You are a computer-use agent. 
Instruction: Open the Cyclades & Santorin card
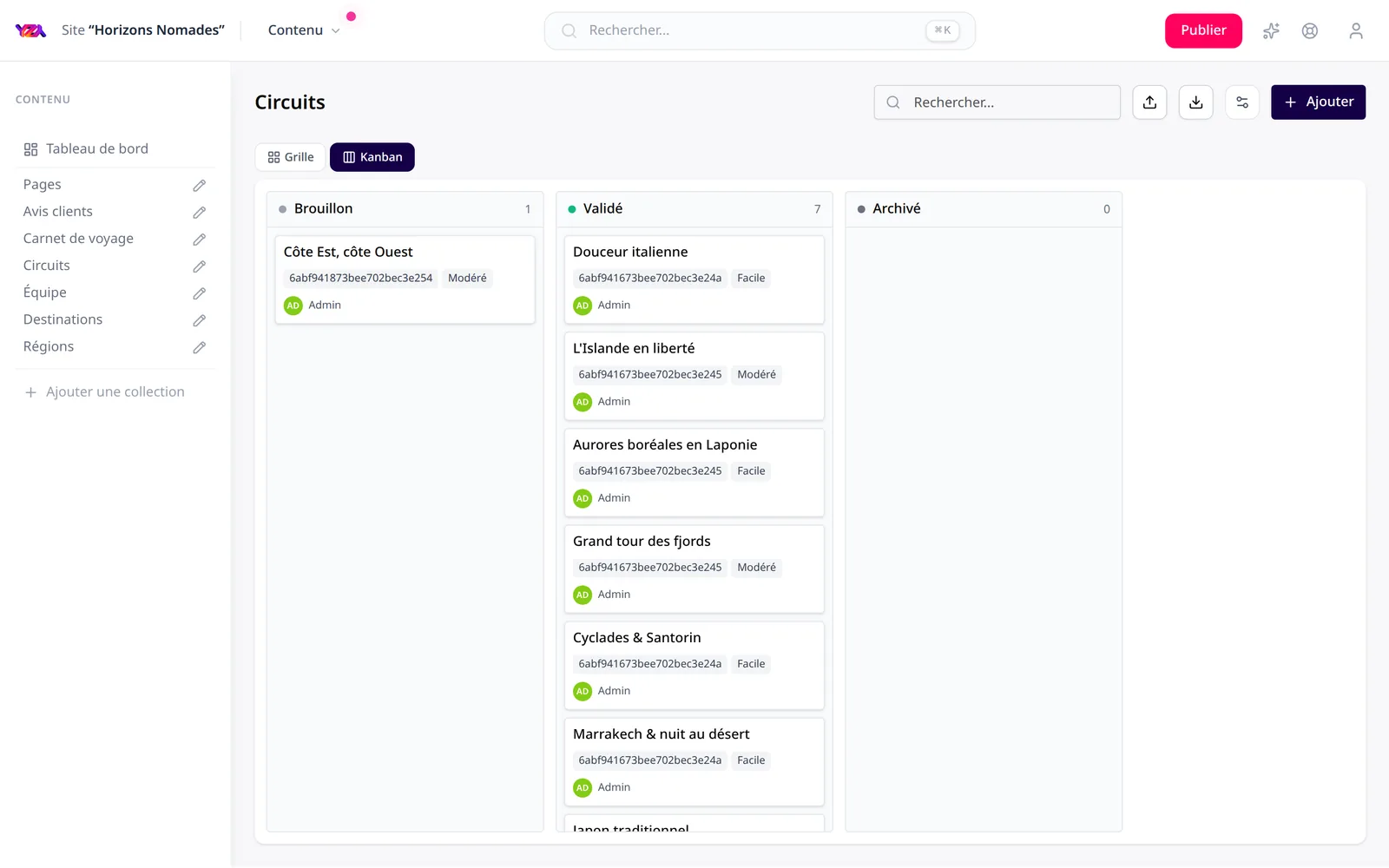coord(694,665)
